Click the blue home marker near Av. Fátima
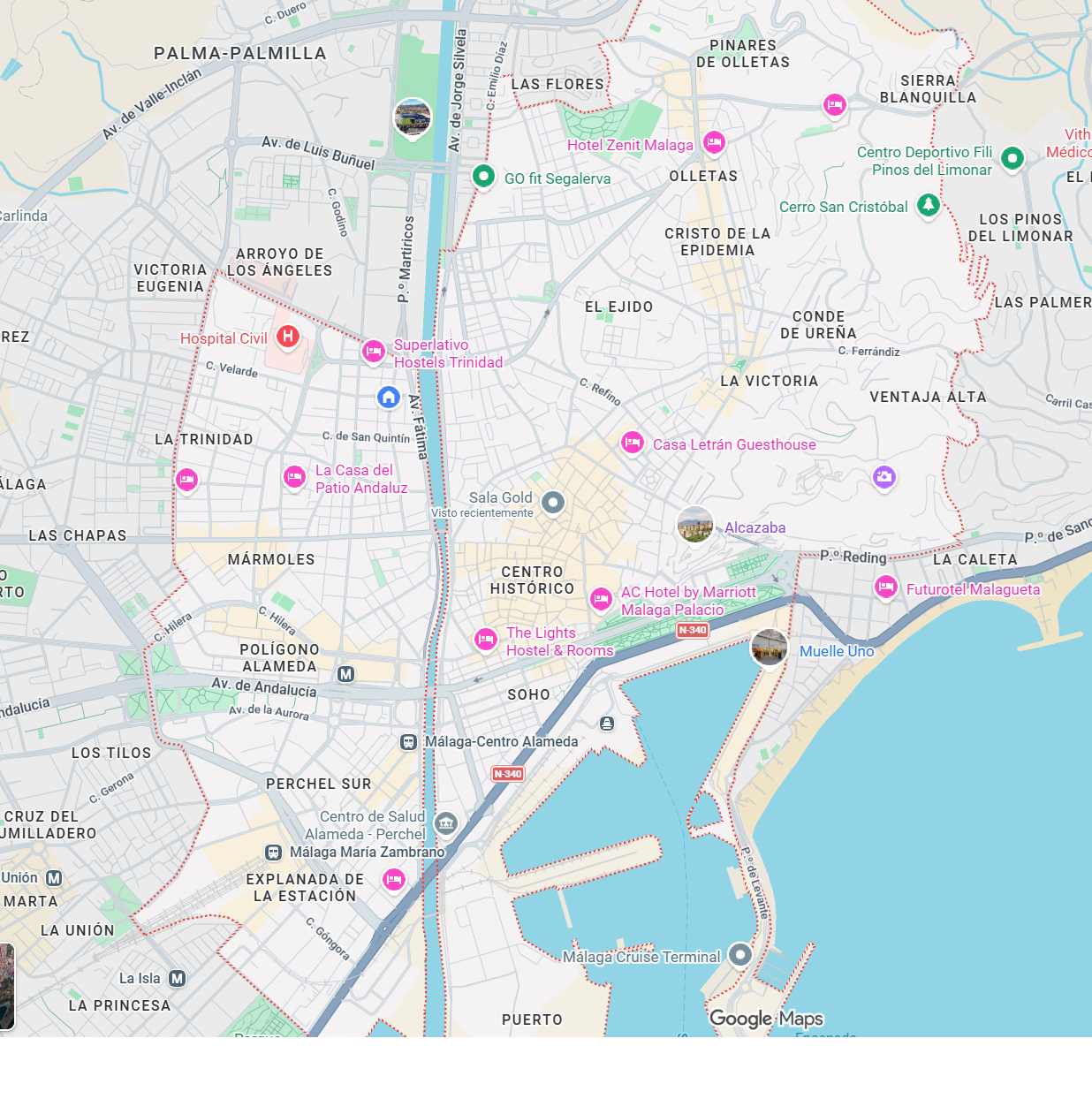Image resolution: width=1092 pixels, height=1099 pixels. pyautogui.click(x=389, y=398)
